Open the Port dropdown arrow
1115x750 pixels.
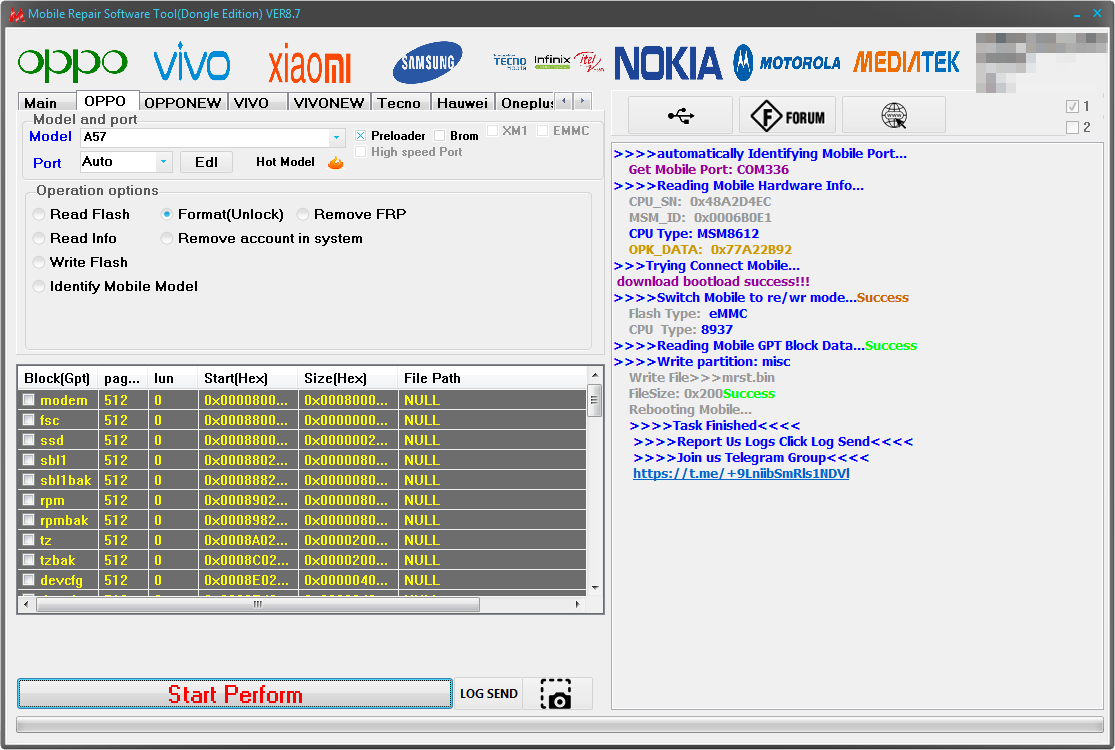(x=164, y=162)
